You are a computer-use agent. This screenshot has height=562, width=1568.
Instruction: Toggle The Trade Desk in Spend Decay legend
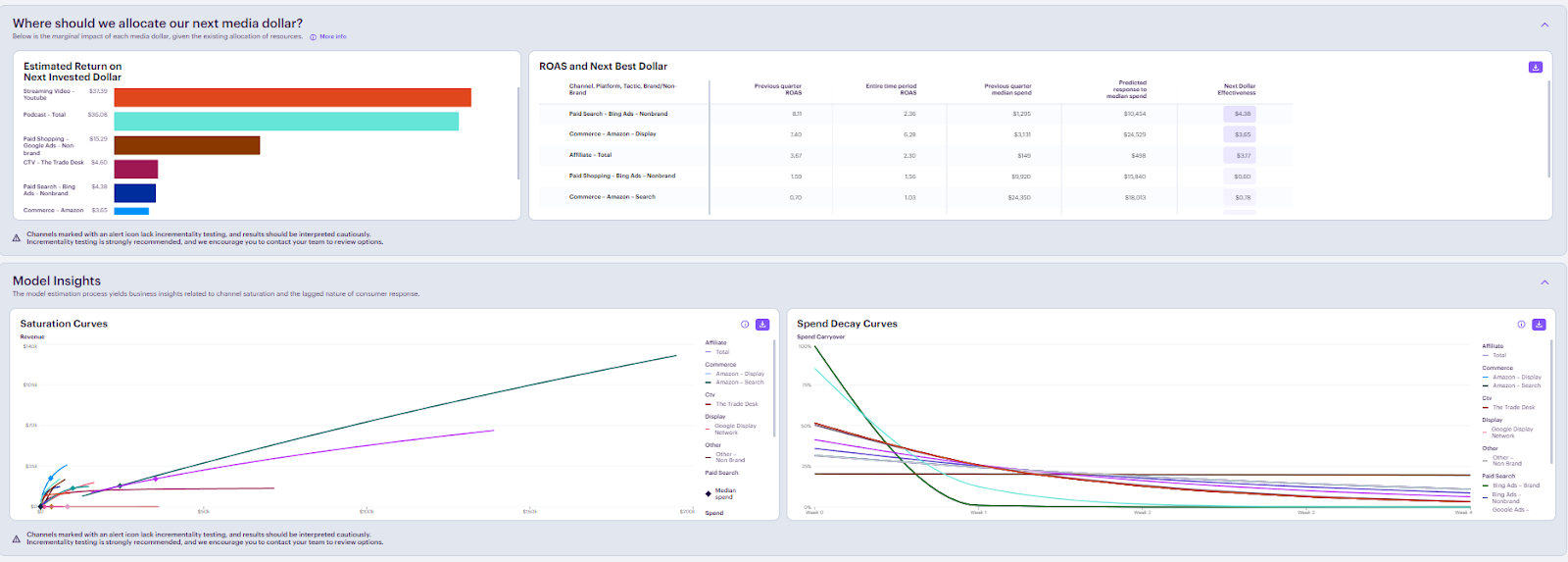point(1513,407)
